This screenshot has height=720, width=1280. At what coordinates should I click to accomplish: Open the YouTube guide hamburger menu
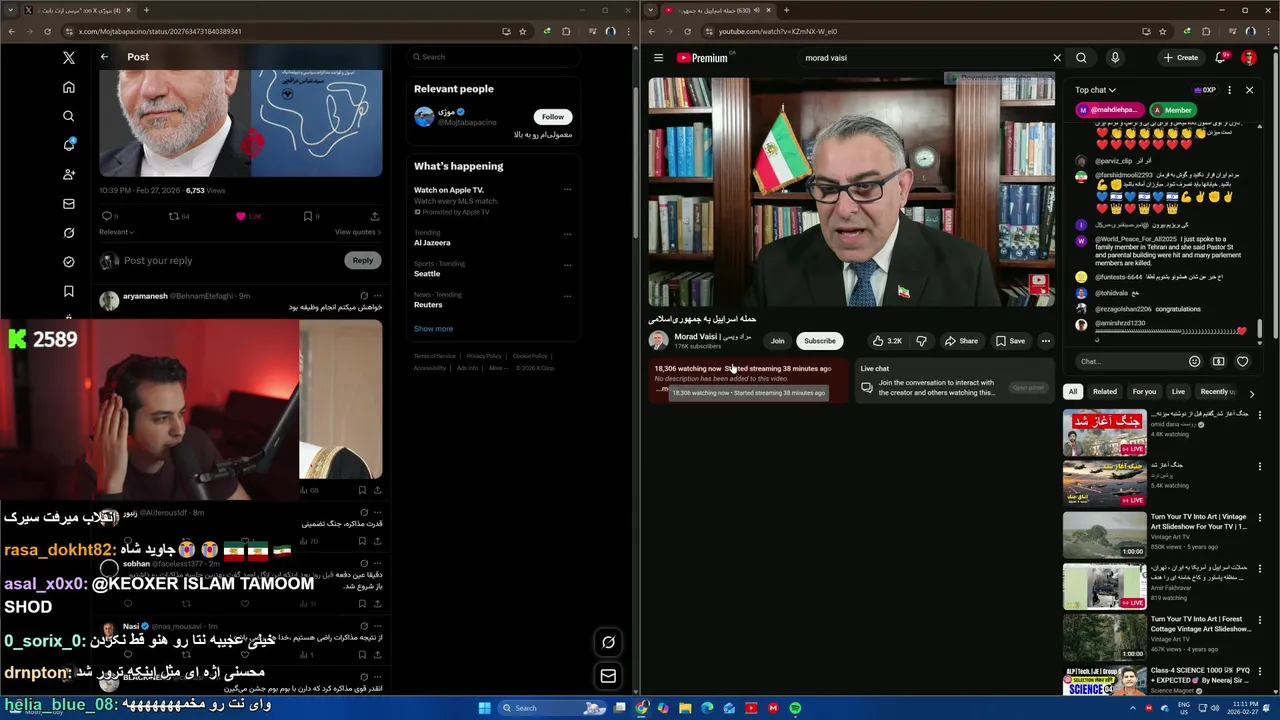click(658, 58)
